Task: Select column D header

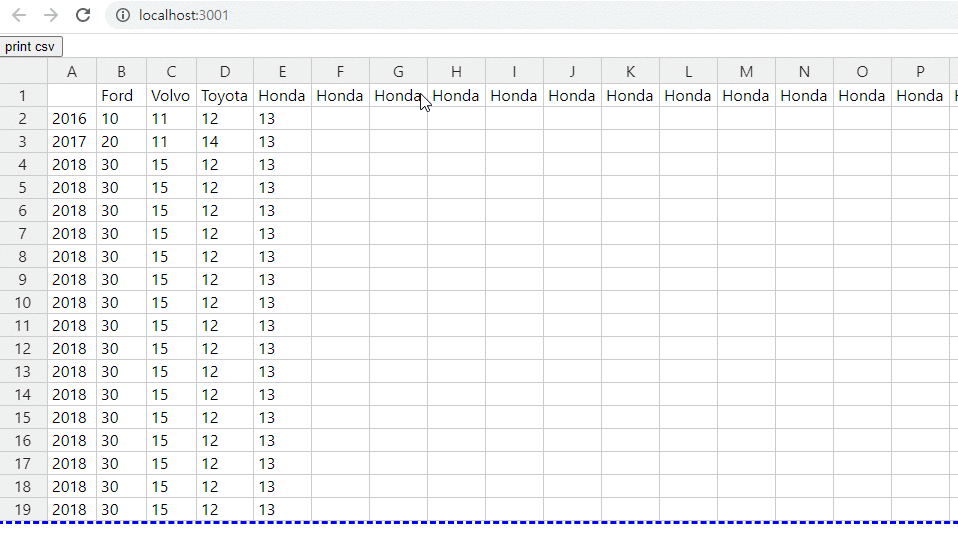Action: [225, 71]
